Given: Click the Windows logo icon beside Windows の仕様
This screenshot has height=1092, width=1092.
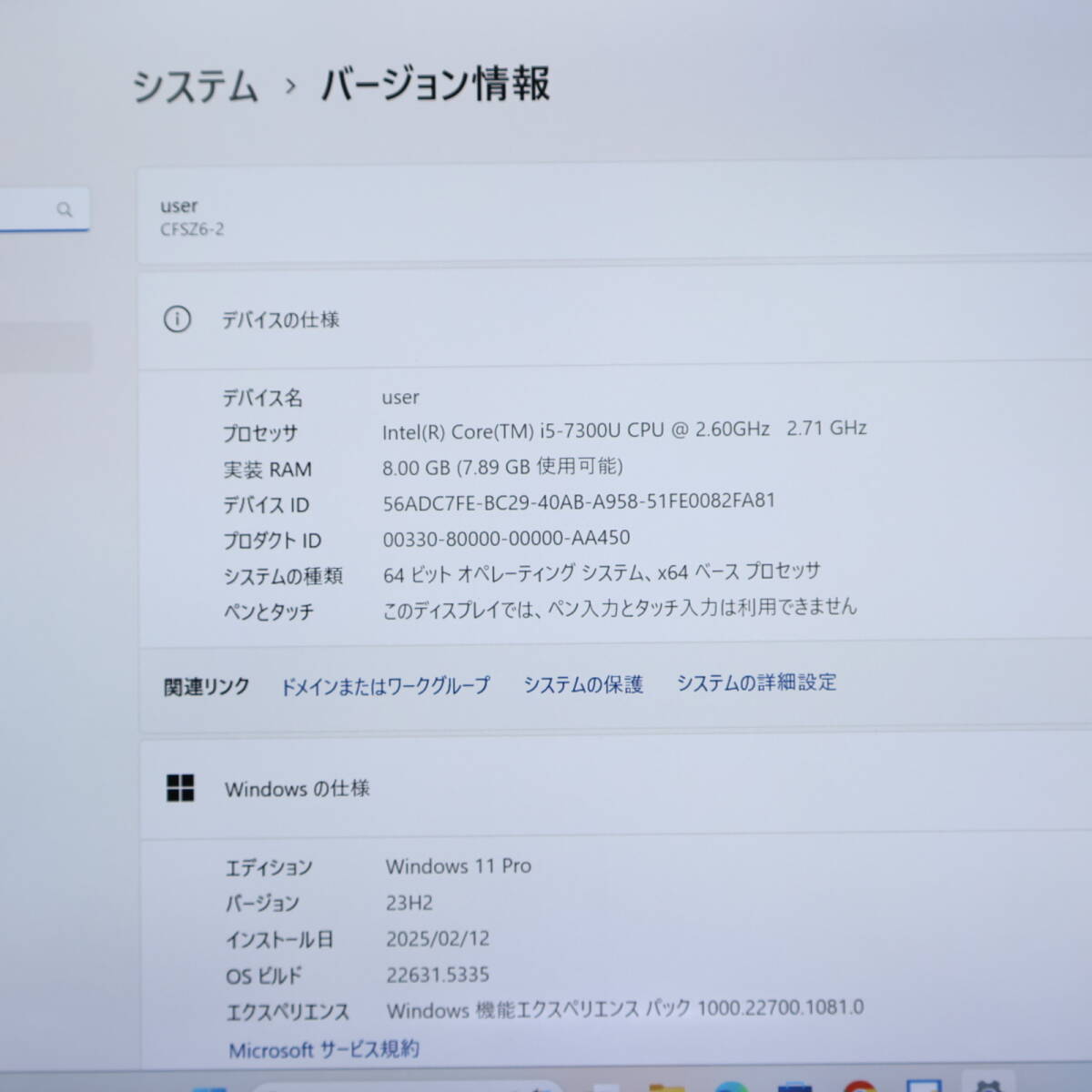Looking at the screenshot, I should tap(180, 788).
